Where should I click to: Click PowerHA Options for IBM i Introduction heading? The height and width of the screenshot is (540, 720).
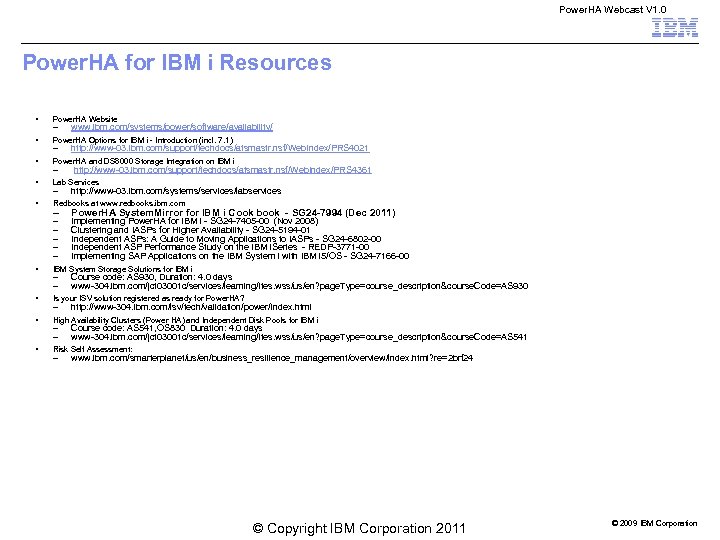click(x=143, y=140)
